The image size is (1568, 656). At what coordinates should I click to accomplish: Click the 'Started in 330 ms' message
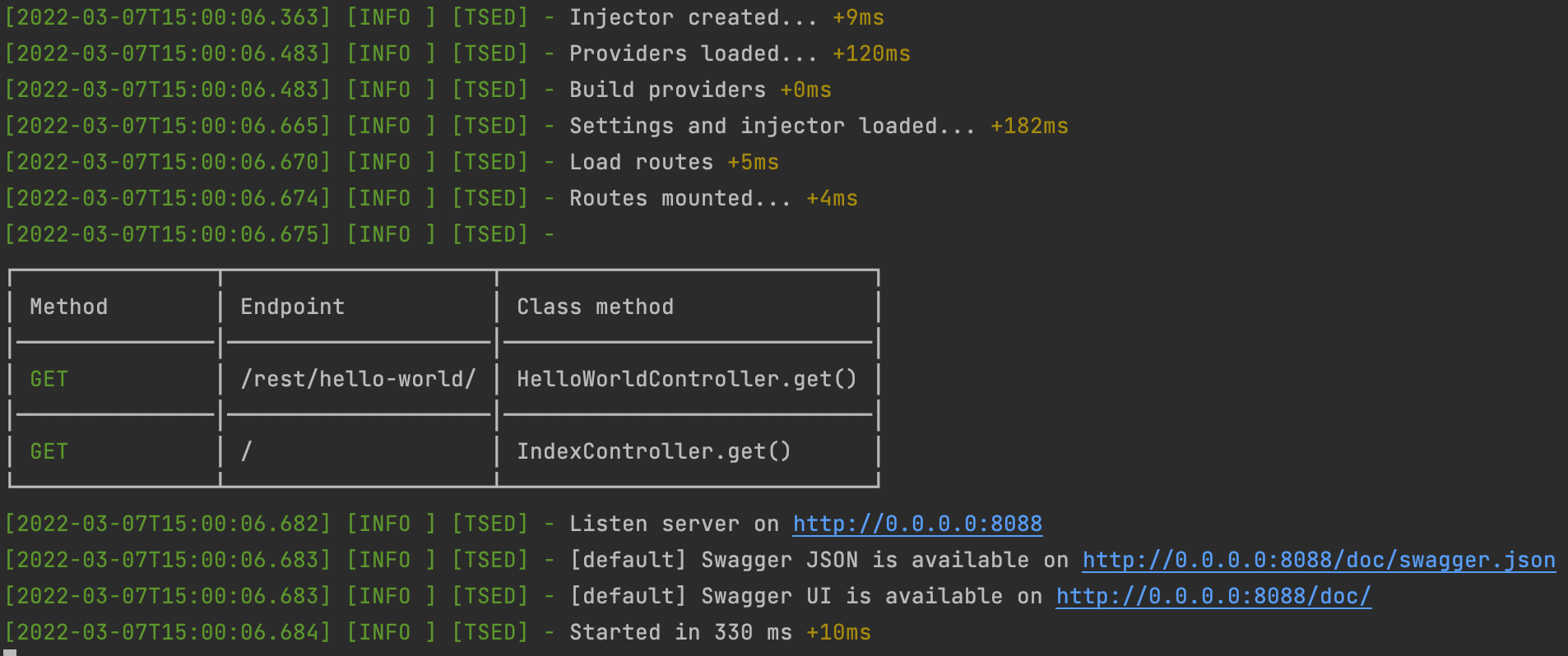tap(680, 632)
